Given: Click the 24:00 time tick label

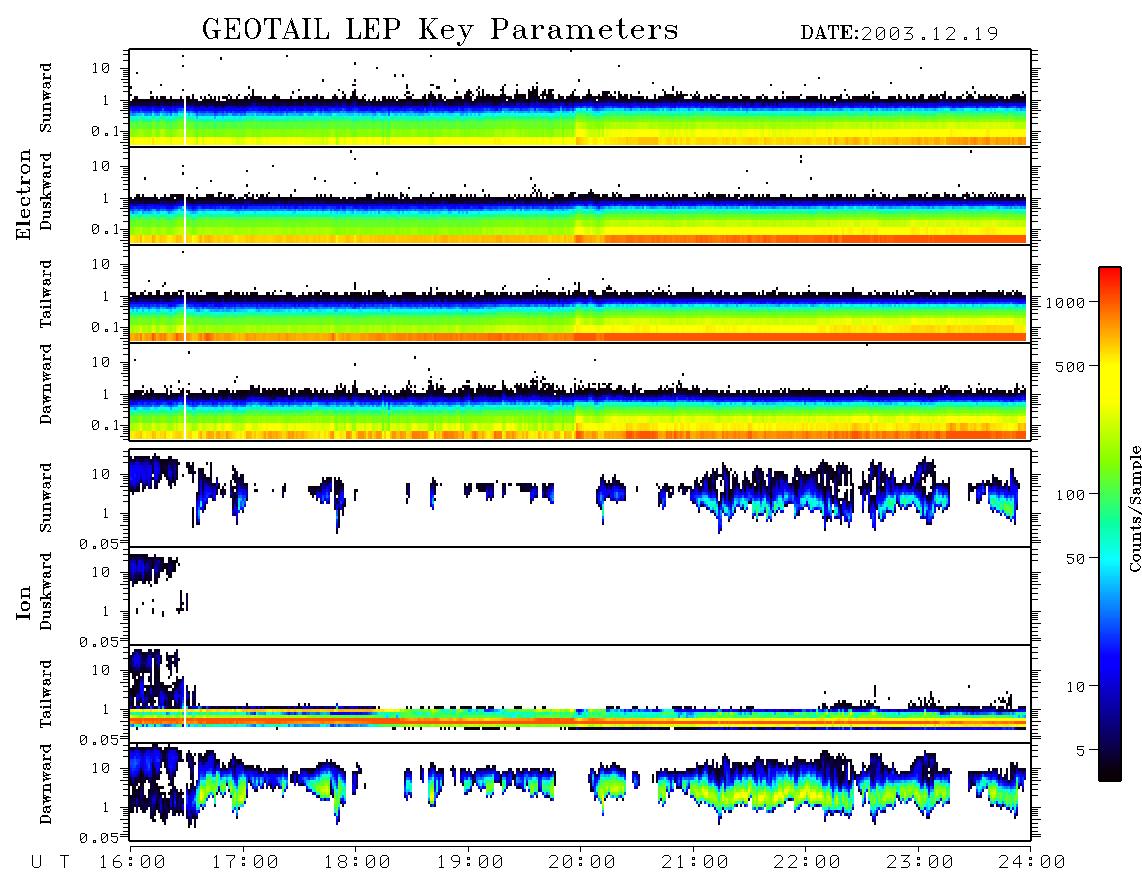Looking at the screenshot, I should 1032,863.
